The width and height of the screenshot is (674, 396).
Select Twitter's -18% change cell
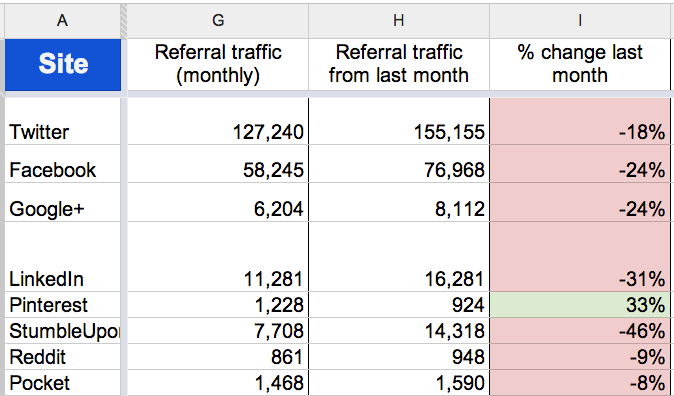click(x=580, y=122)
